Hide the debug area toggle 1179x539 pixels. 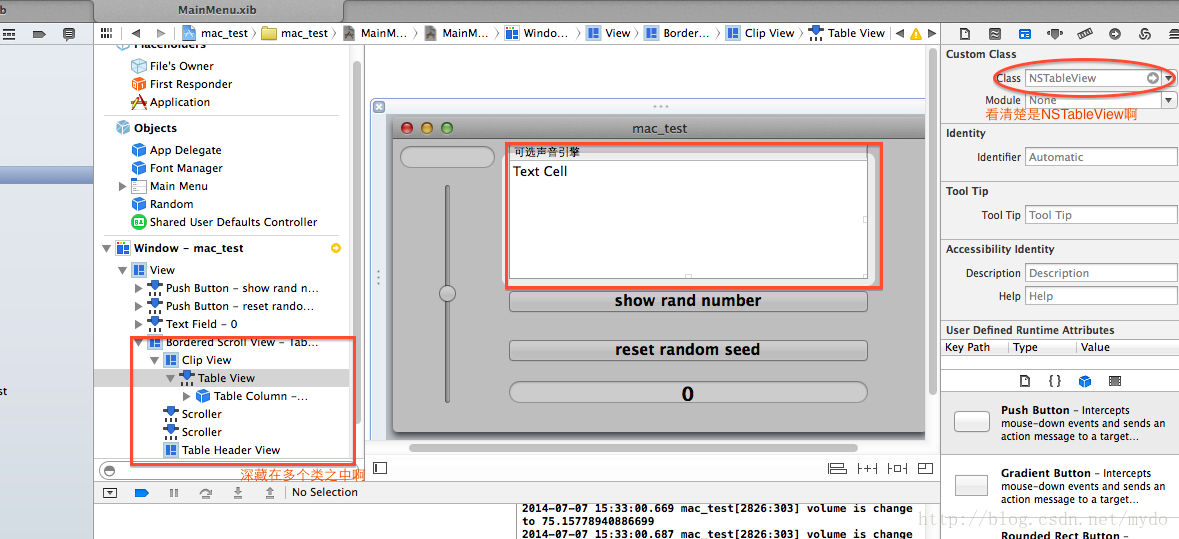coord(111,492)
